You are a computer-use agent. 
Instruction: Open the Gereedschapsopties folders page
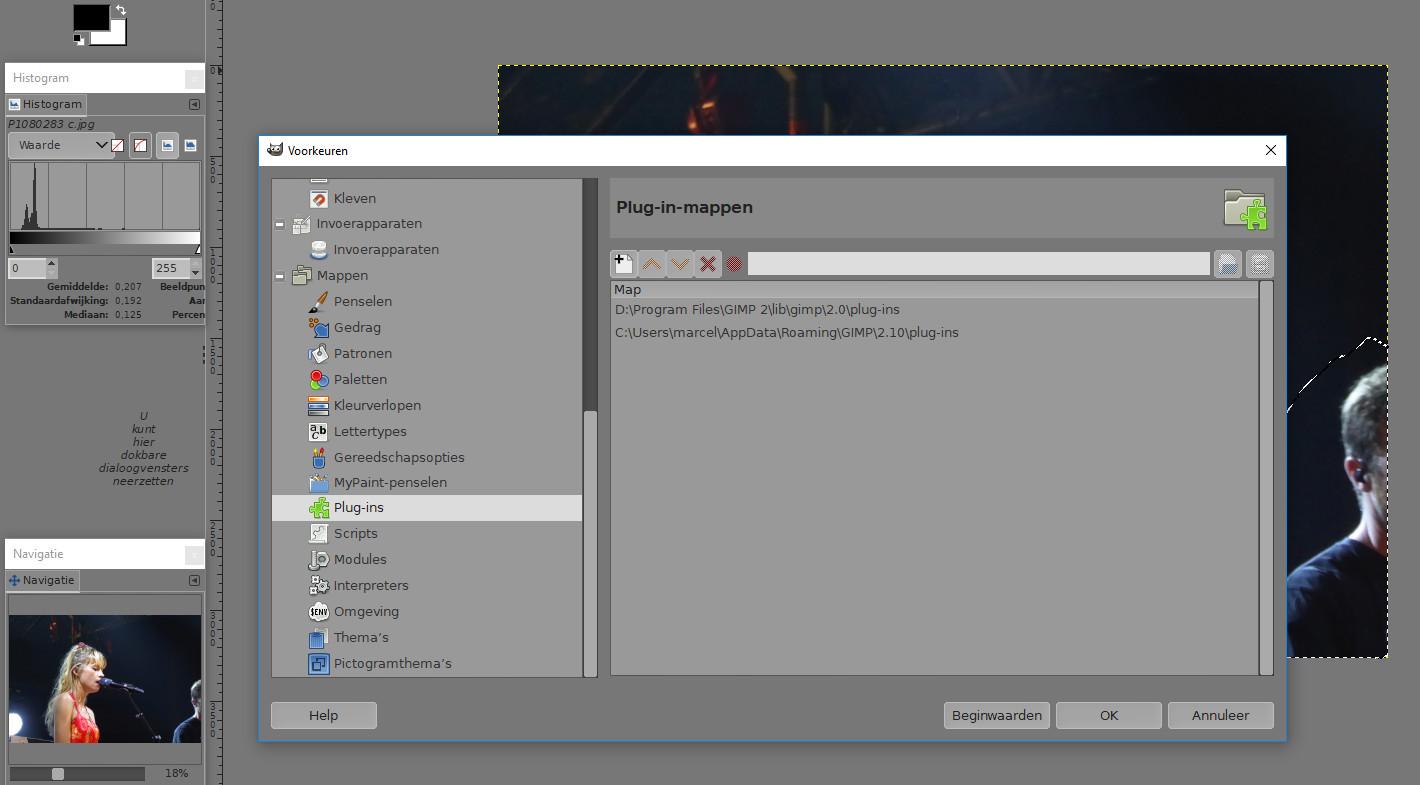point(399,458)
